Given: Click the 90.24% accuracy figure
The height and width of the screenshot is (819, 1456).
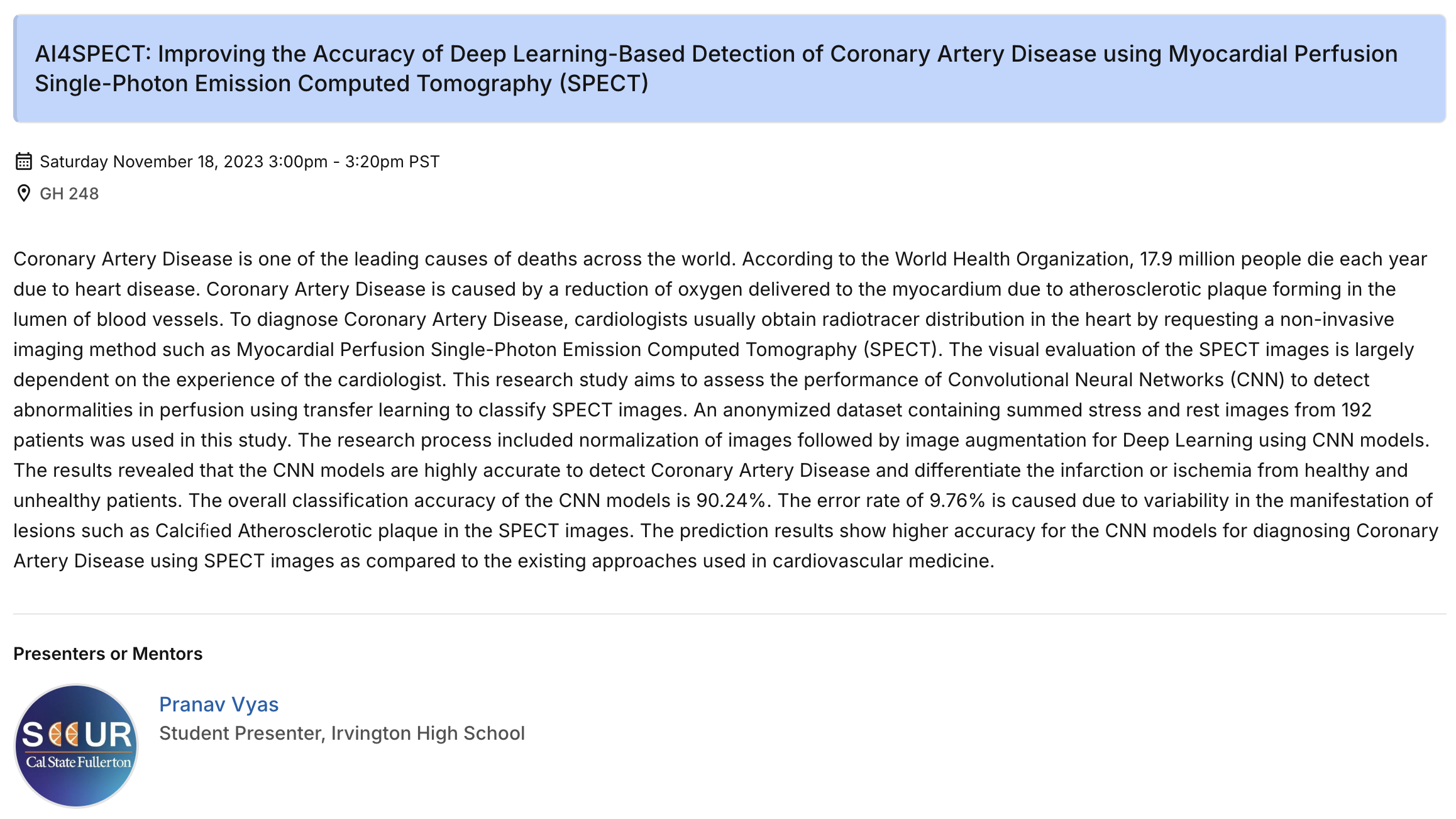Looking at the screenshot, I should click(731, 501).
